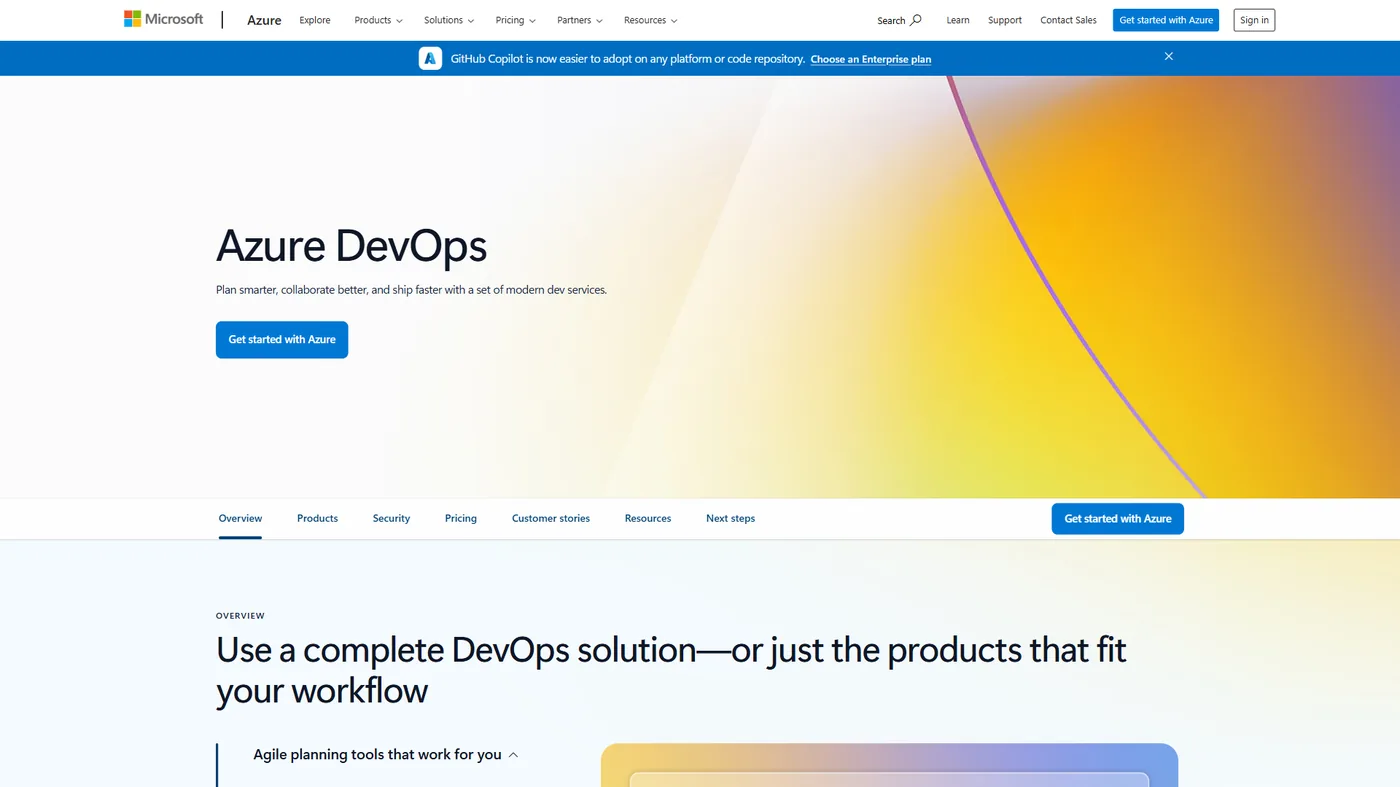
Task: Expand the Products dropdown menu
Action: [378, 20]
